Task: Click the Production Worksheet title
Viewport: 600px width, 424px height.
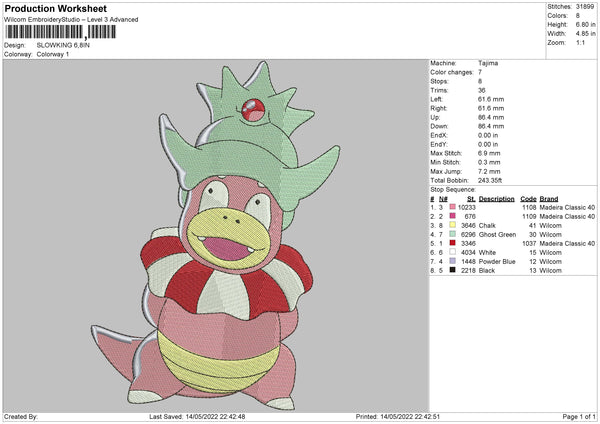Action: (x=55, y=9)
